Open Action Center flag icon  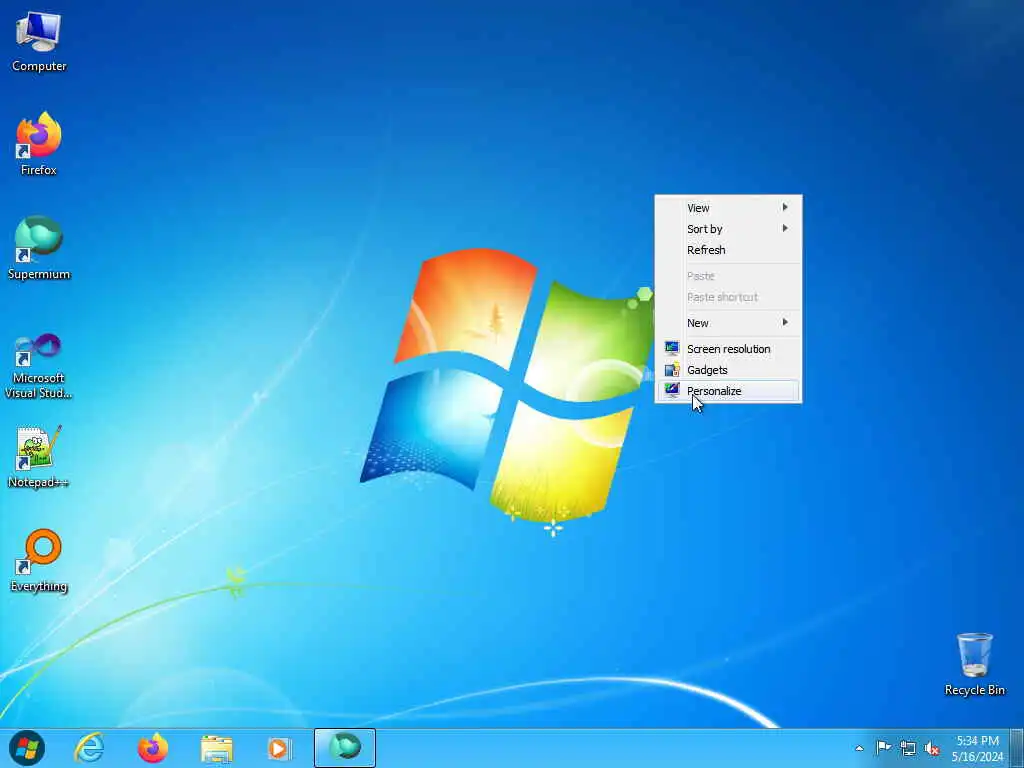click(x=883, y=748)
